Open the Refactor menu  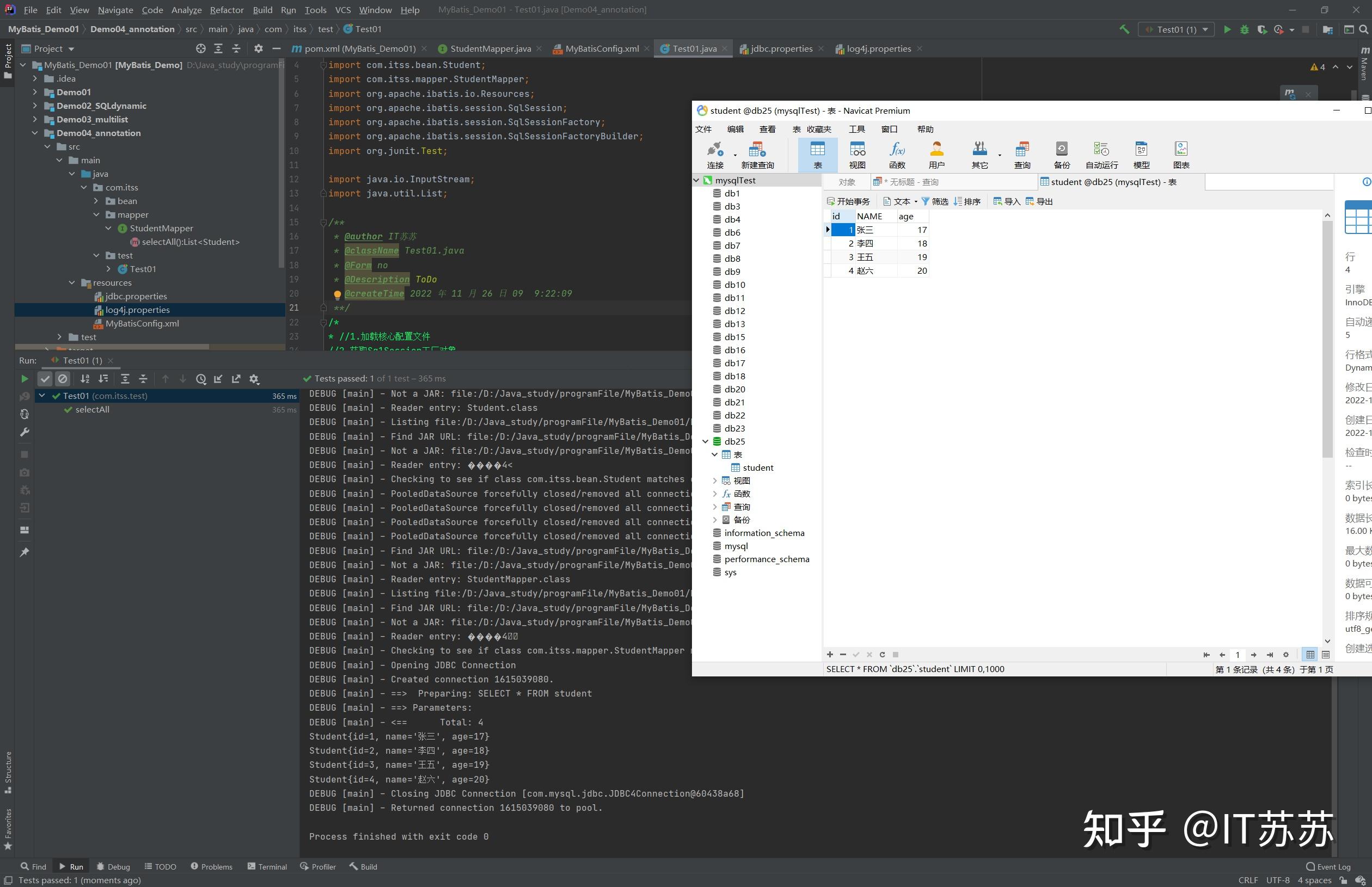click(x=226, y=10)
